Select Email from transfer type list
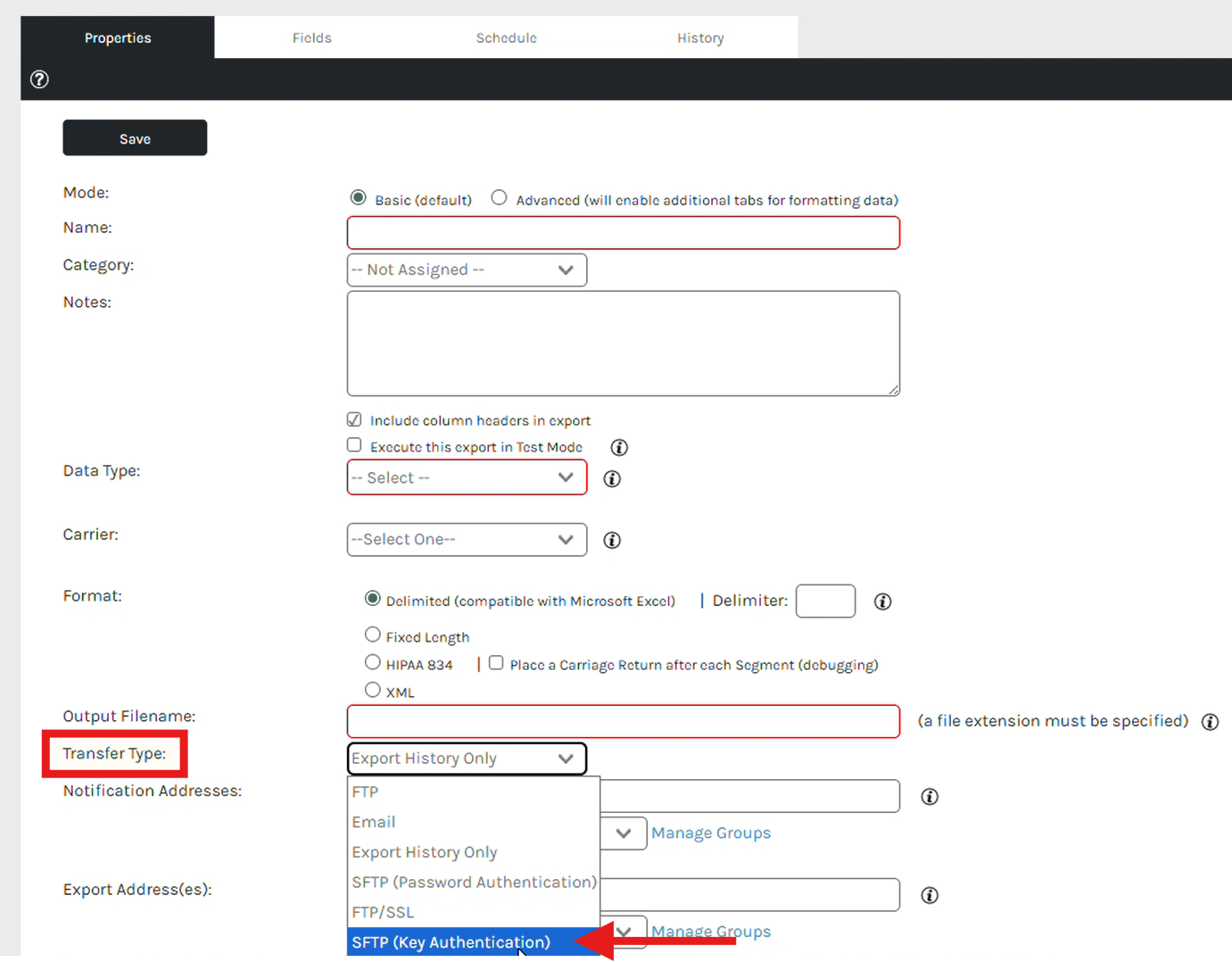The image size is (1232, 962). click(474, 822)
